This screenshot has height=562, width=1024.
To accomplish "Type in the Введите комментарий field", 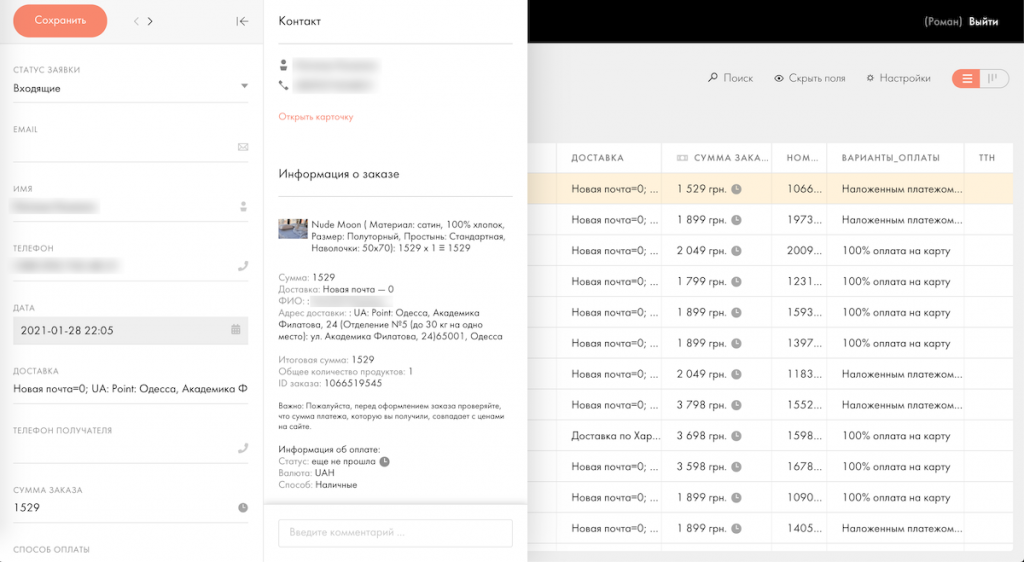I will (x=395, y=533).
